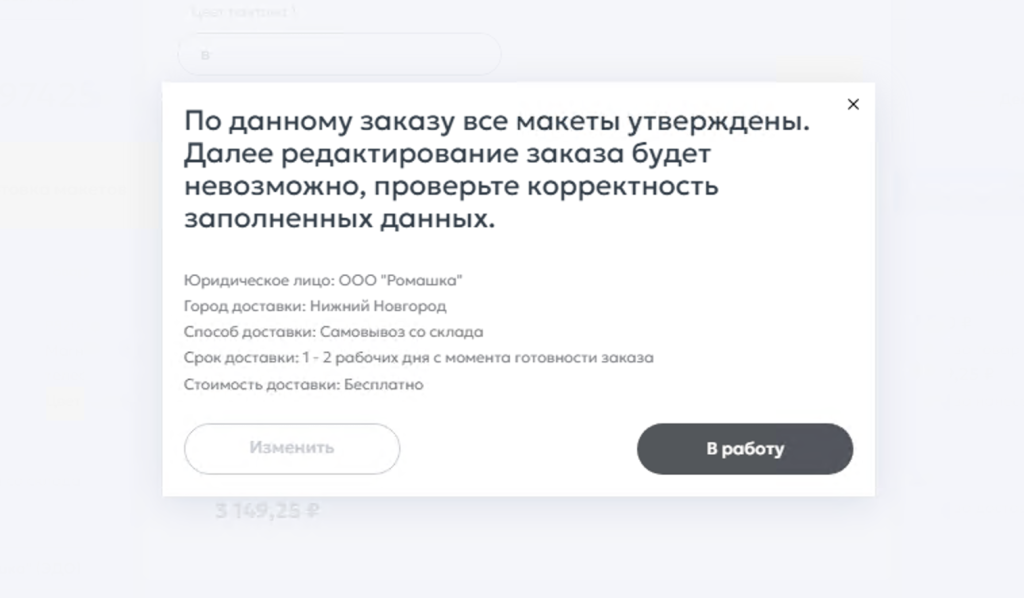Click the dimmed input field behind the dialog
Screen dimensions: 1024x598
339,54
